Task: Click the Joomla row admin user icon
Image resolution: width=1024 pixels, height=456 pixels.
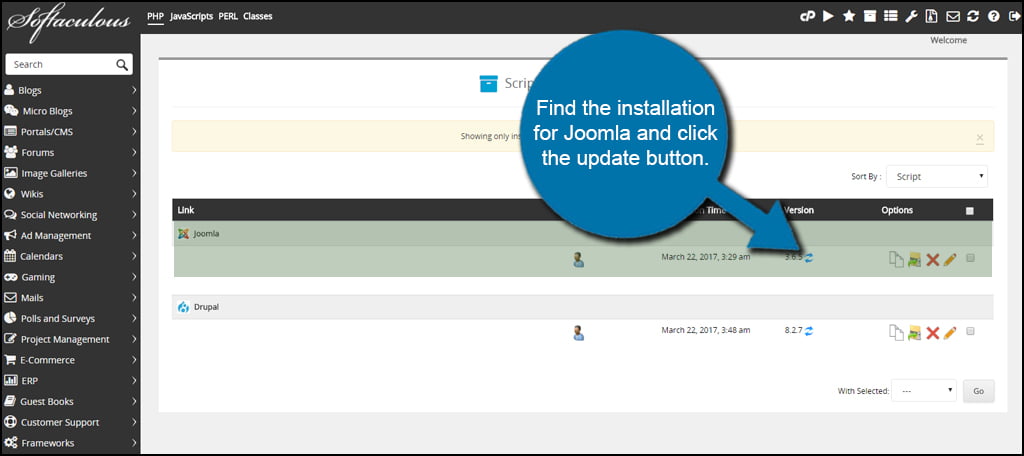Action: (x=578, y=260)
